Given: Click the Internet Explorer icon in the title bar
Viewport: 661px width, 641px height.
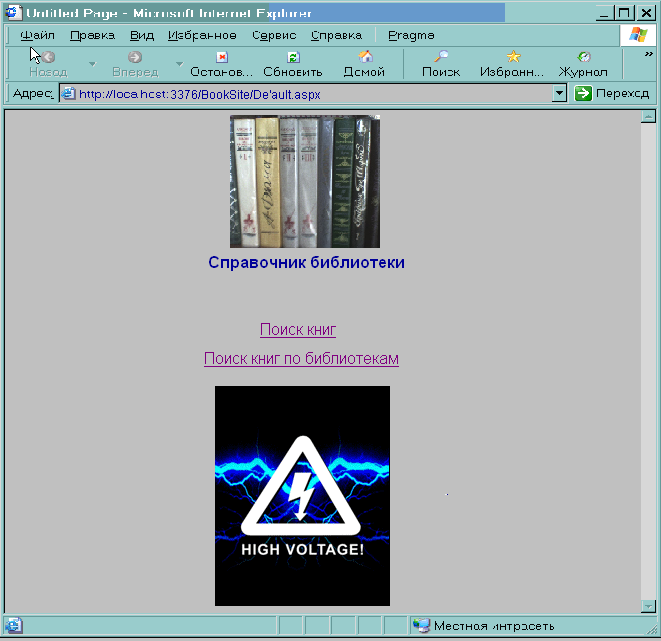Looking at the screenshot, I should [x=13, y=13].
